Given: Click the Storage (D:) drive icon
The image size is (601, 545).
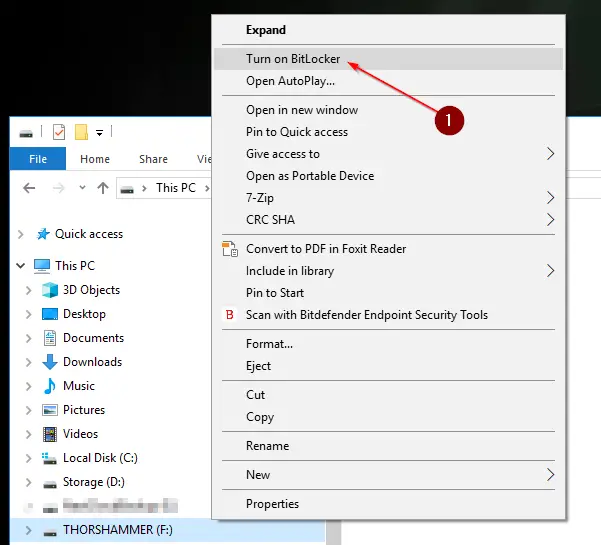Looking at the screenshot, I should 50,484.
